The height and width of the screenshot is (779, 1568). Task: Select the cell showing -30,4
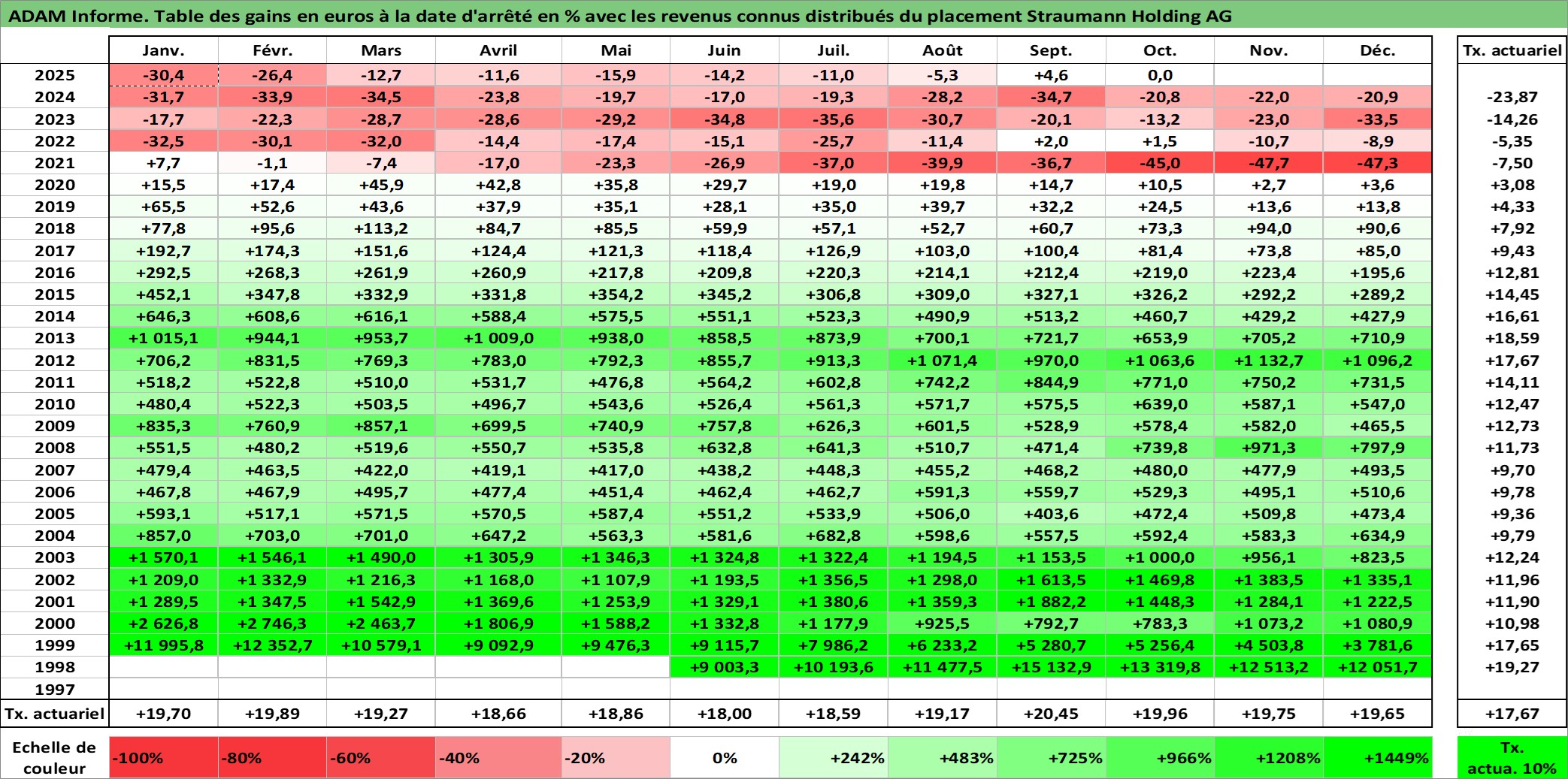coord(163,75)
